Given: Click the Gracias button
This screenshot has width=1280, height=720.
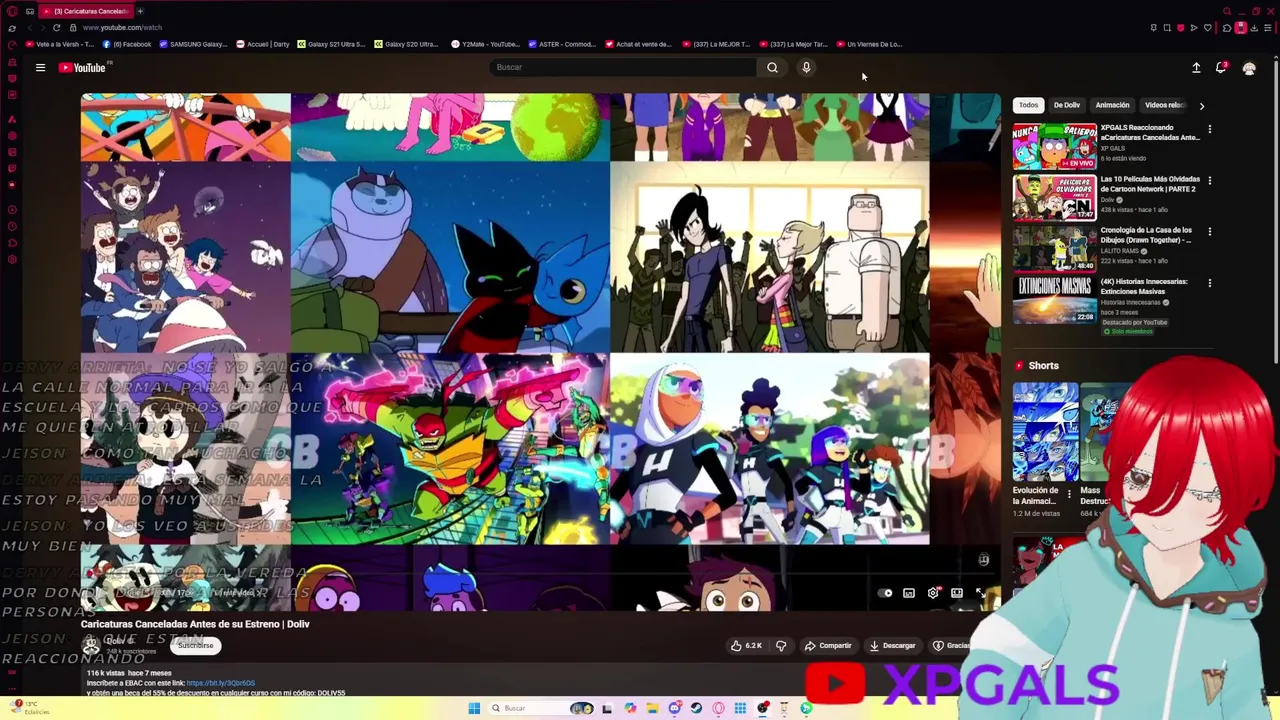Looking at the screenshot, I should pos(951,646).
